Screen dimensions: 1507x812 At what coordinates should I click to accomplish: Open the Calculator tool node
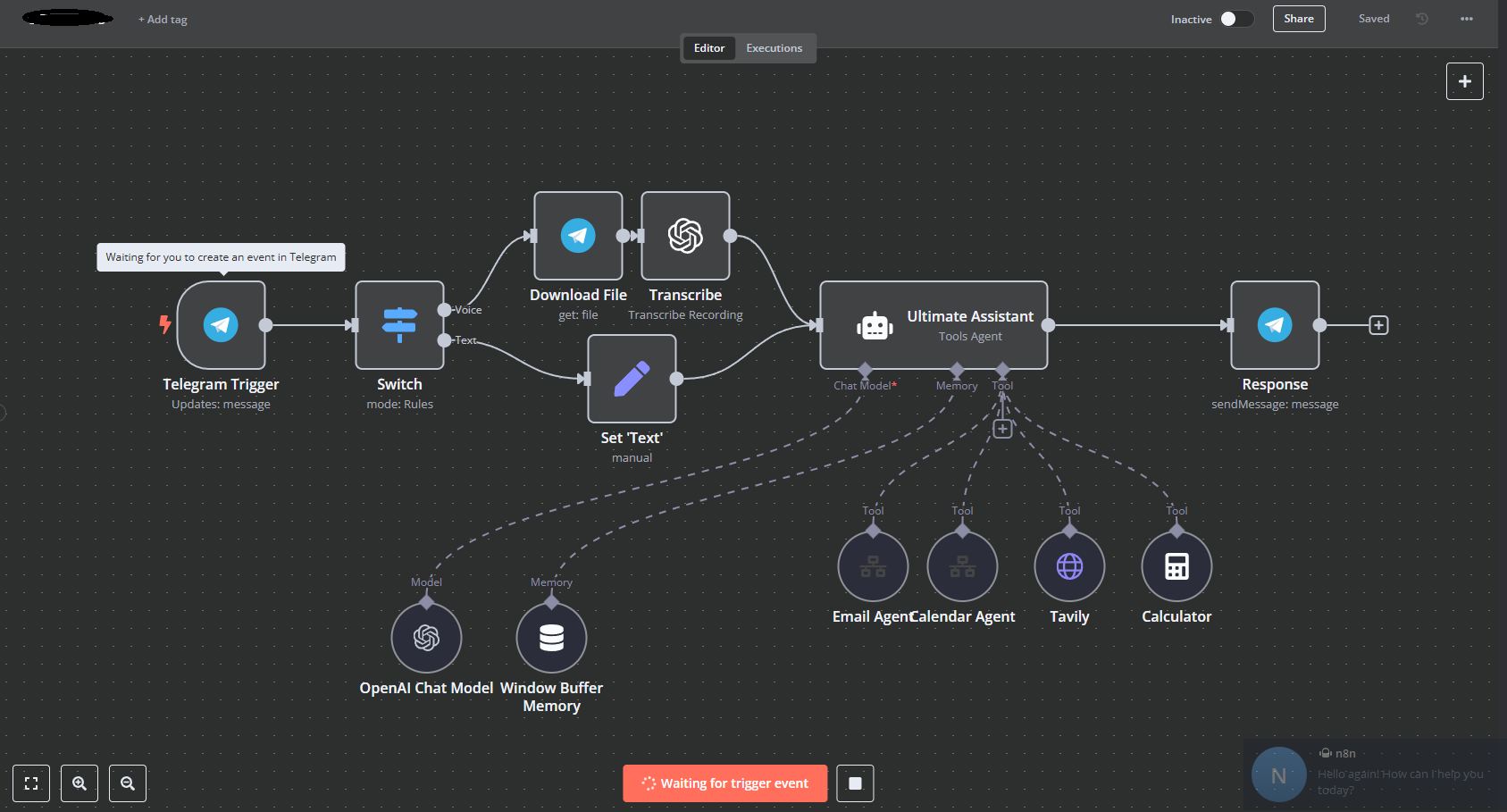click(1176, 566)
